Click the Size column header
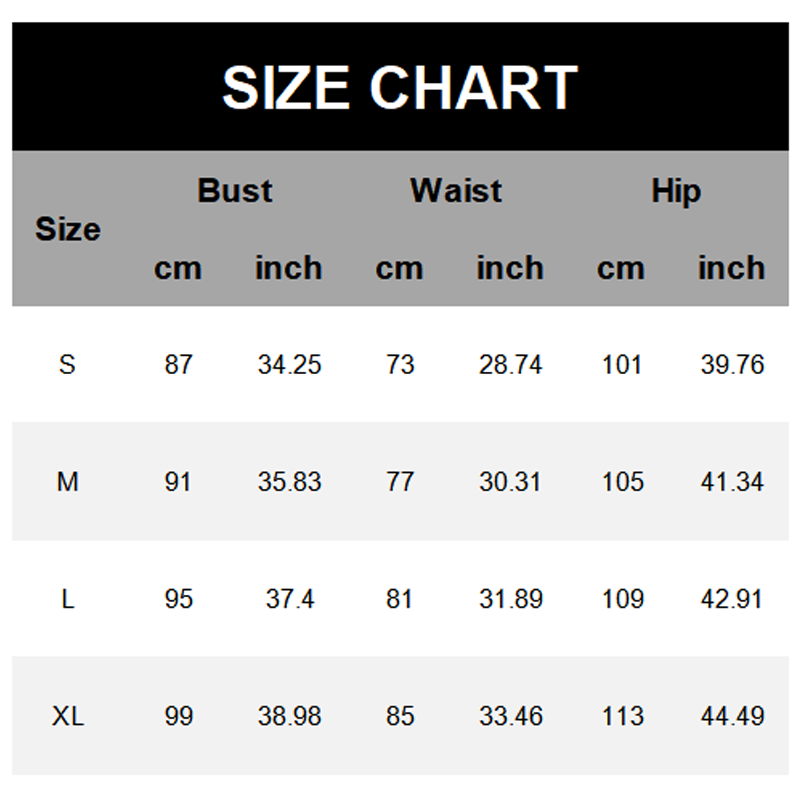The width and height of the screenshot is (800, 800). pos(68,229)
